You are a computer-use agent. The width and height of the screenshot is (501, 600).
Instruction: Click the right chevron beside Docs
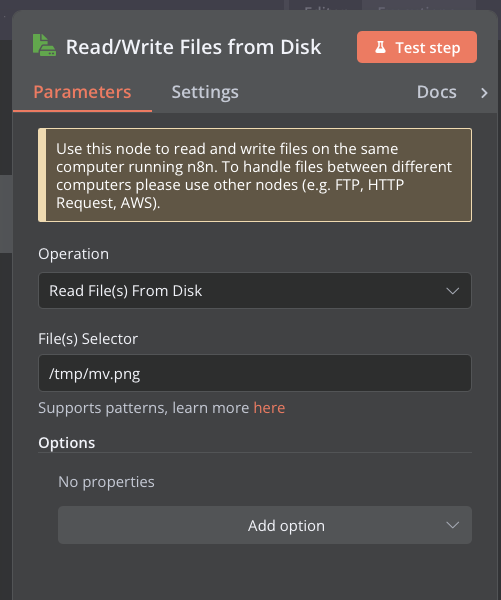[484, 93]
